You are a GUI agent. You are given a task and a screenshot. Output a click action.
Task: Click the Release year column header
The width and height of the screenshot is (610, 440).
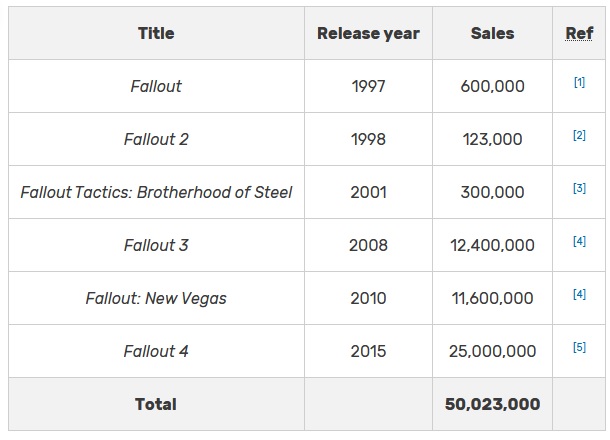[368, 33]
